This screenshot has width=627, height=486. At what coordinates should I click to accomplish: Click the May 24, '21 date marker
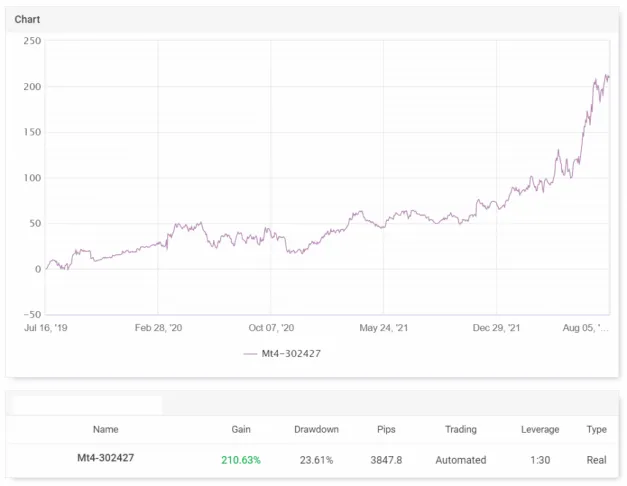[383, 327]
